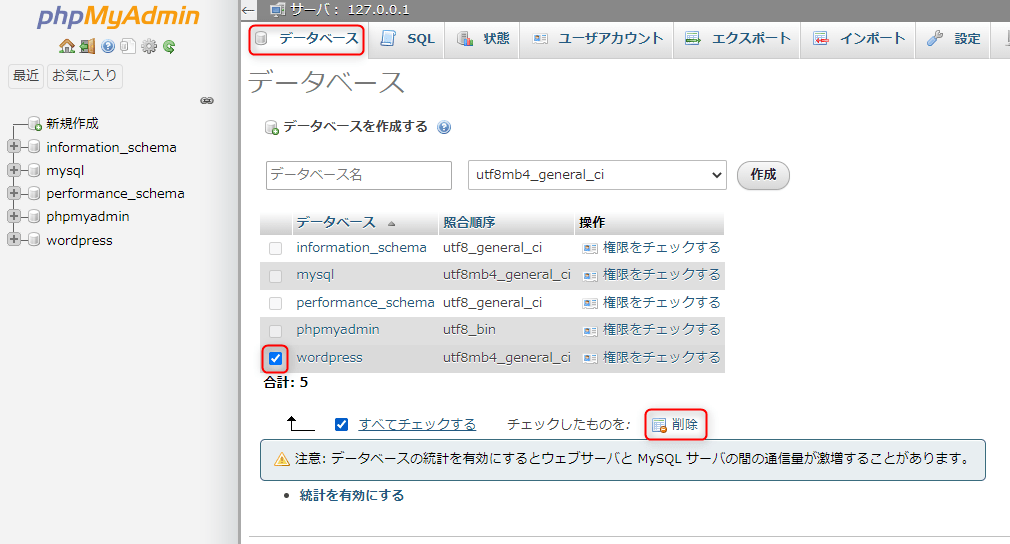This screenshot has height=544, width=1010.
Task: Click help icon beside データベースを作成する
Action: [x=444, y=127]
